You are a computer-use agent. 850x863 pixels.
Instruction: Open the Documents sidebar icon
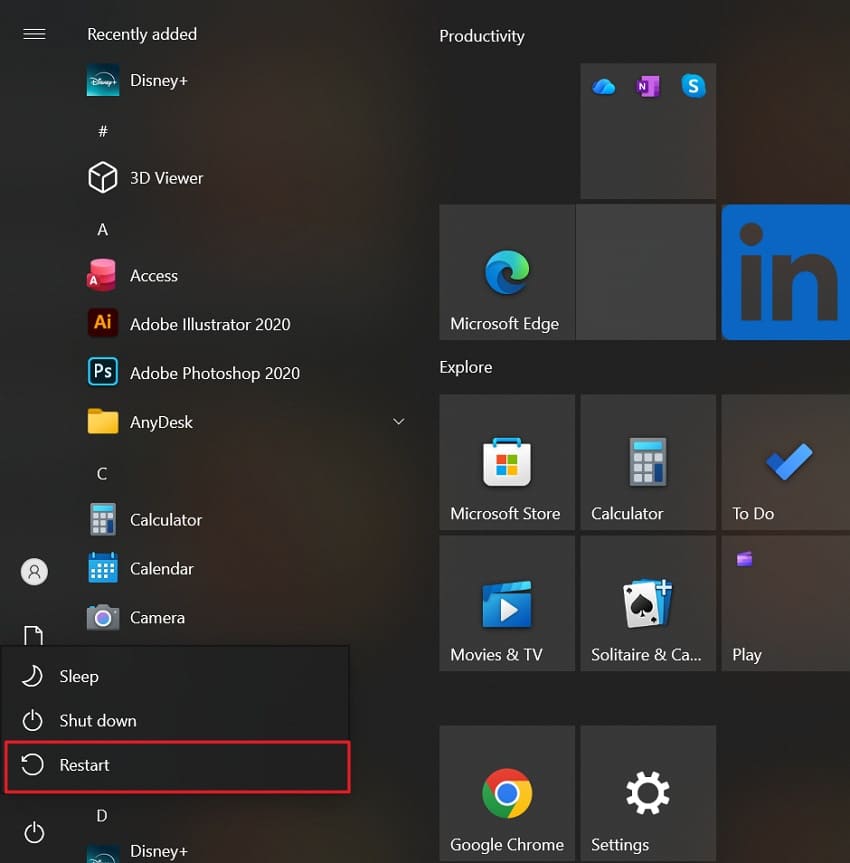tap(34, 635)
